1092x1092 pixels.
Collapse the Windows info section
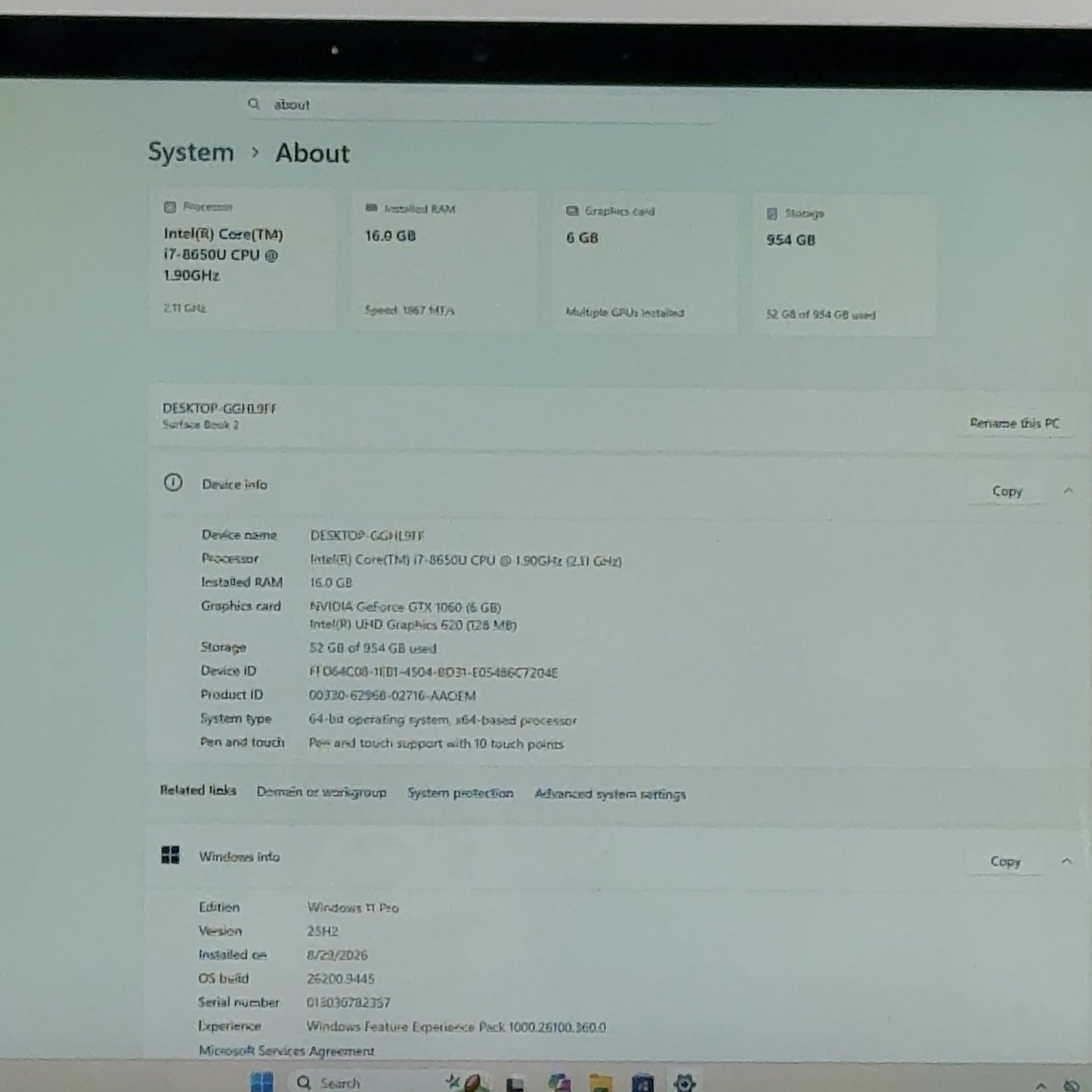click(x=1066, y=861)
